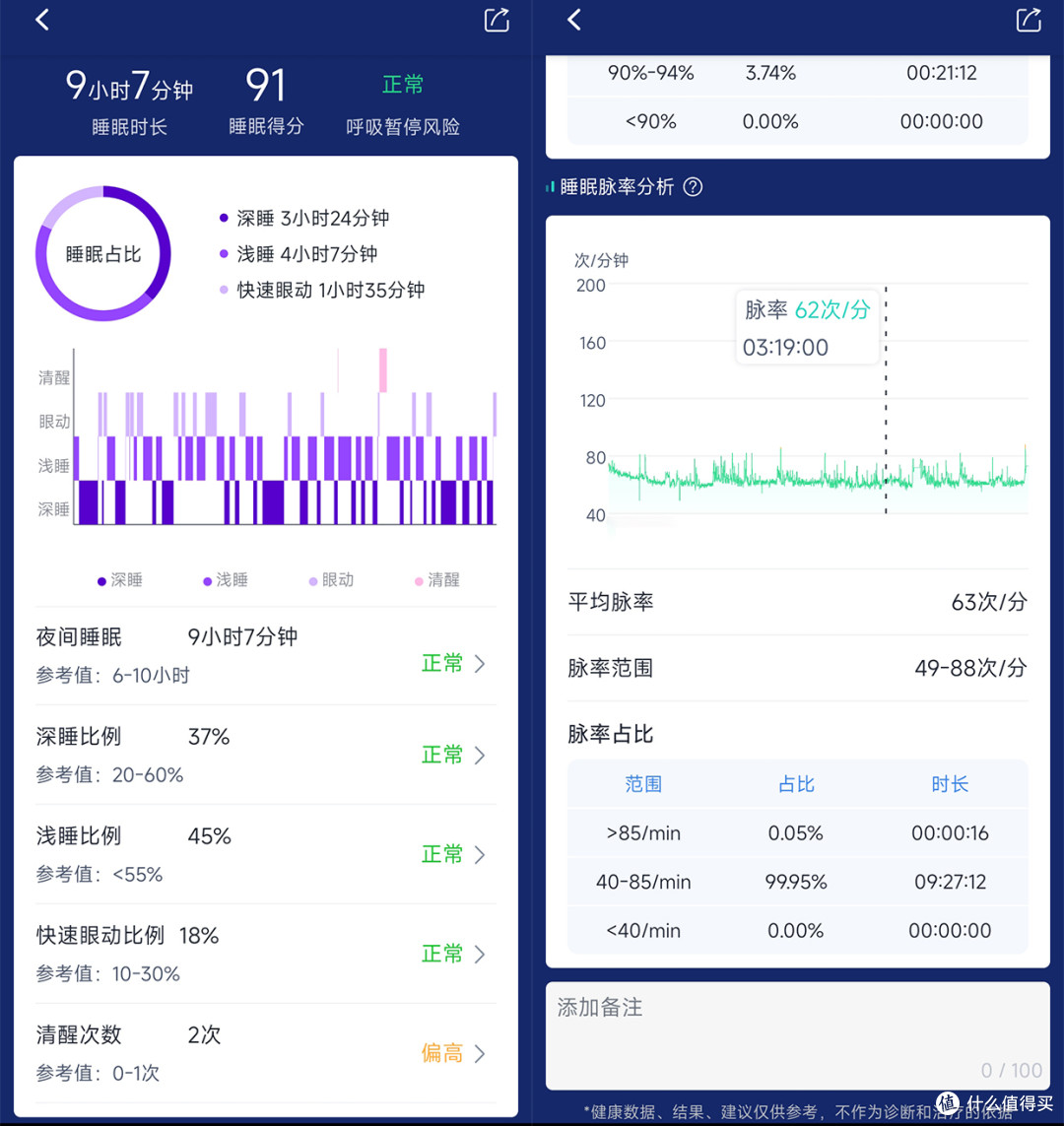The width and height of the screenshot is (1064, 1126).
Task: Tap 参考值: 6-10小时 text
Action: (112, 676)
